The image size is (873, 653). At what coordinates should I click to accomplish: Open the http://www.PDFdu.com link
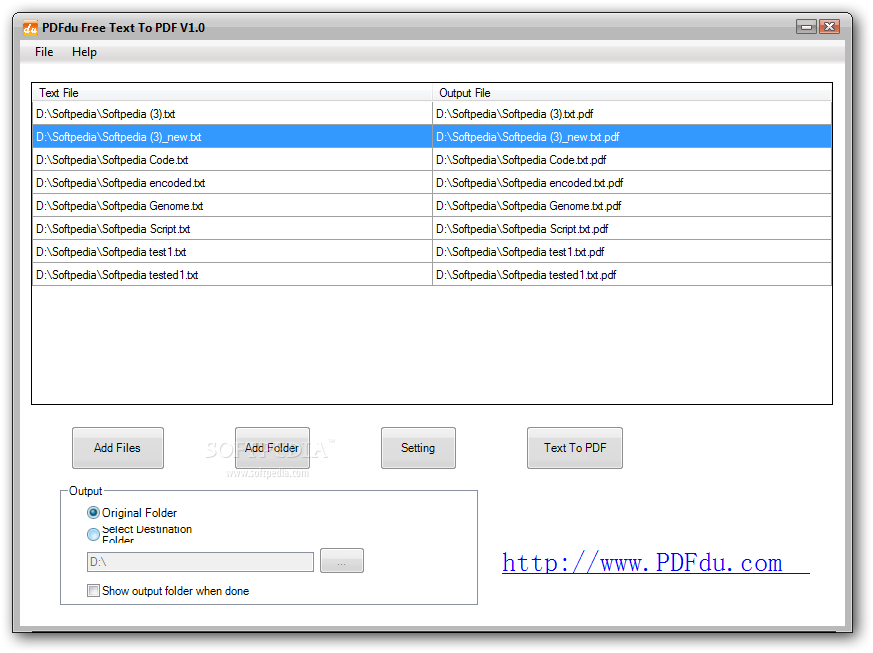point(655,563)
